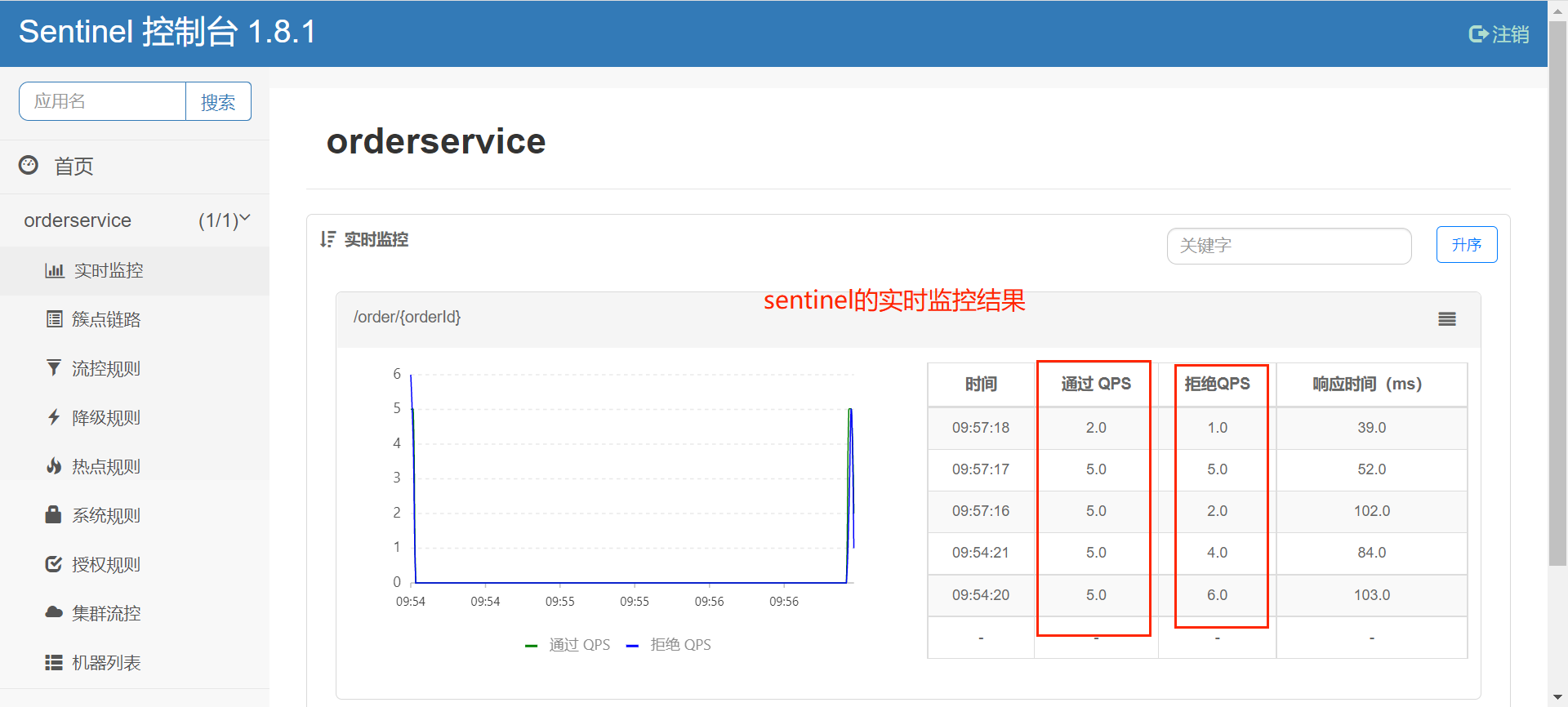Open 热点规则 menu entry
The width and height of the screenshot is (1568, 707).
(x=135, y=466)
